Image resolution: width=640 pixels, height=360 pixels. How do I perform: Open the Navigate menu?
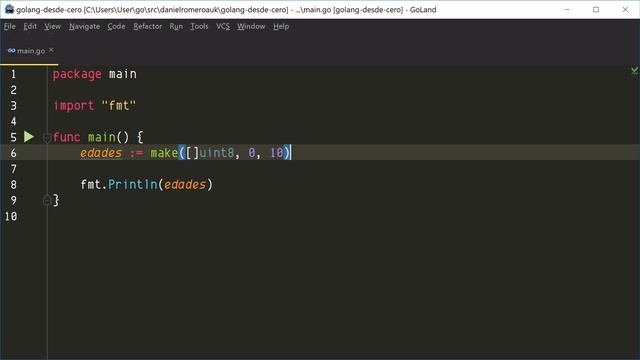84,27
